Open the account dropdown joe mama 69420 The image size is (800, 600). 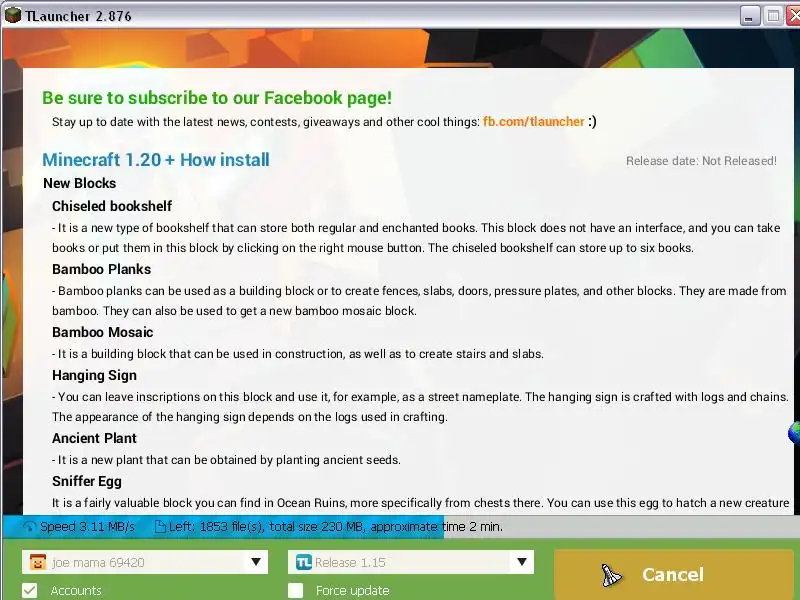click(145, 562)
